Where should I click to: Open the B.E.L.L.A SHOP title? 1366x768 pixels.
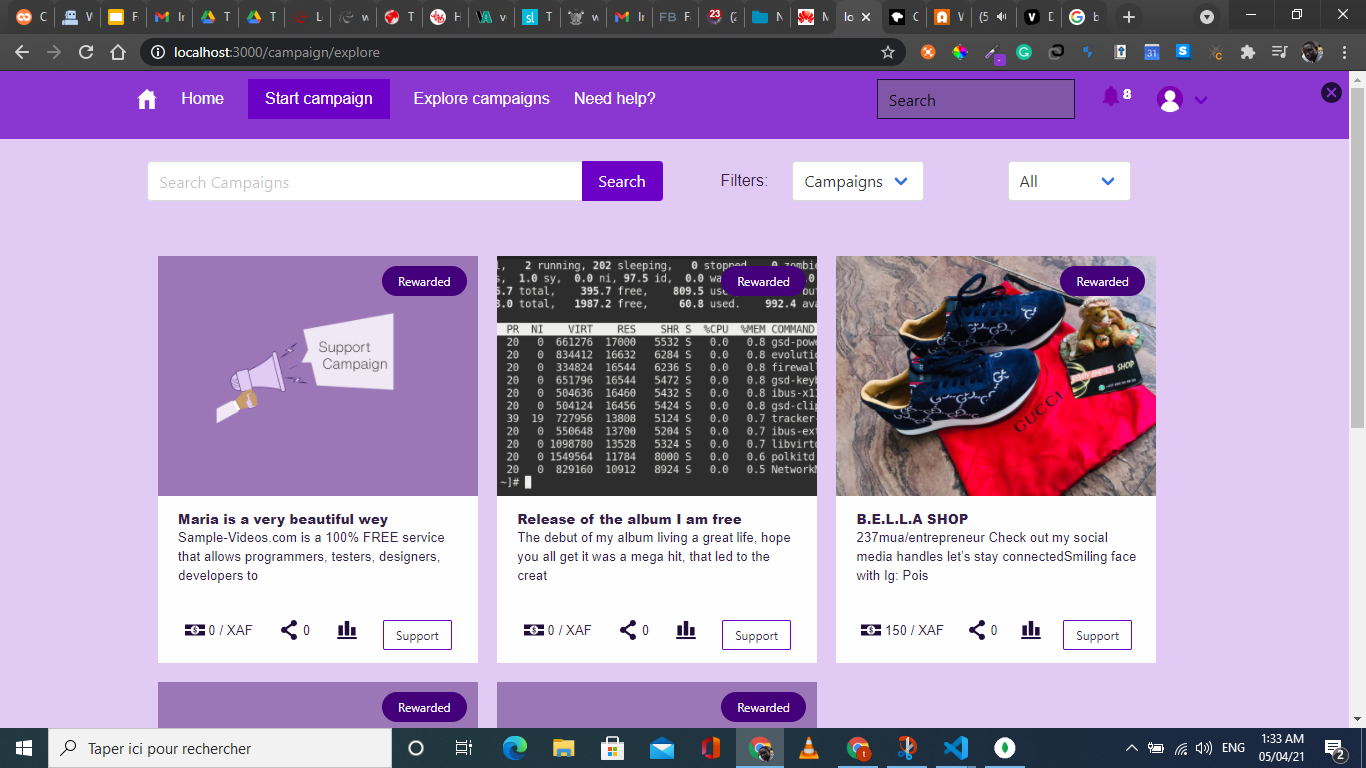coord(912,519)
